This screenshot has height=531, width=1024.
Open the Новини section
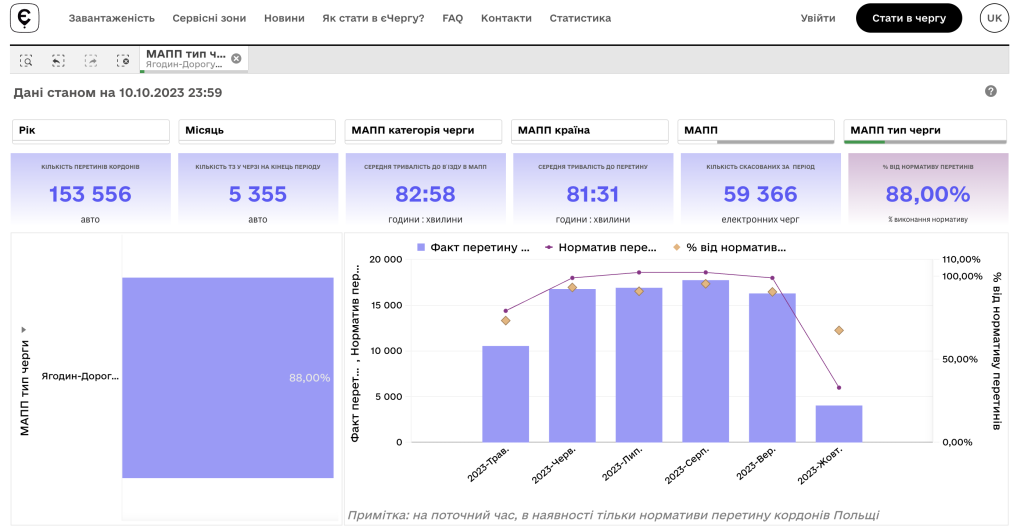[284, 18]
